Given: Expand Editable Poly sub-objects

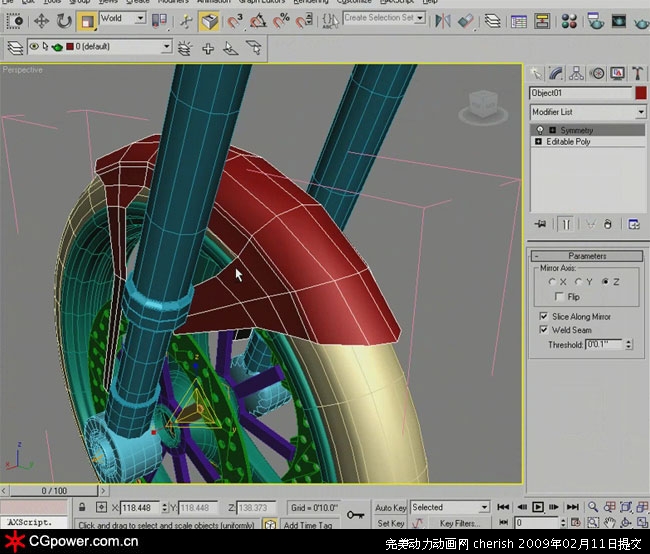Looking at the screenshot, I should click(538, 142).
